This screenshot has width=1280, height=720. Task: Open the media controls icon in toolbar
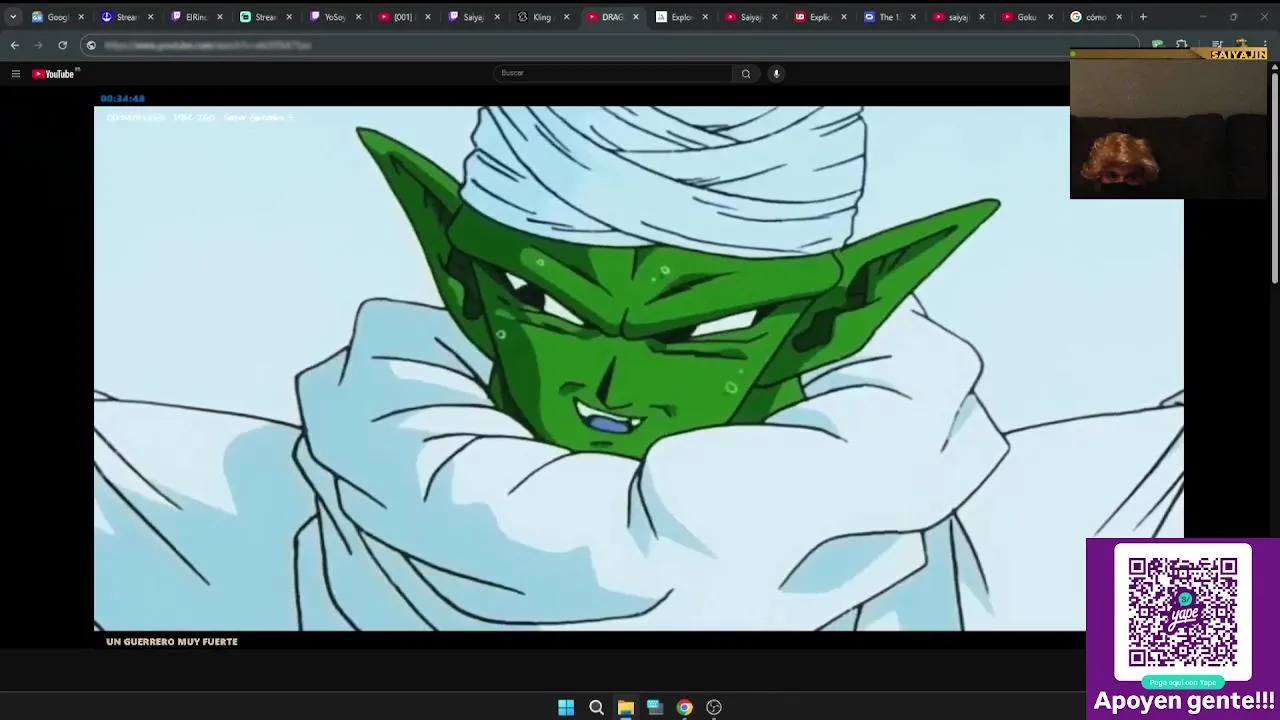coord(1217,45)
